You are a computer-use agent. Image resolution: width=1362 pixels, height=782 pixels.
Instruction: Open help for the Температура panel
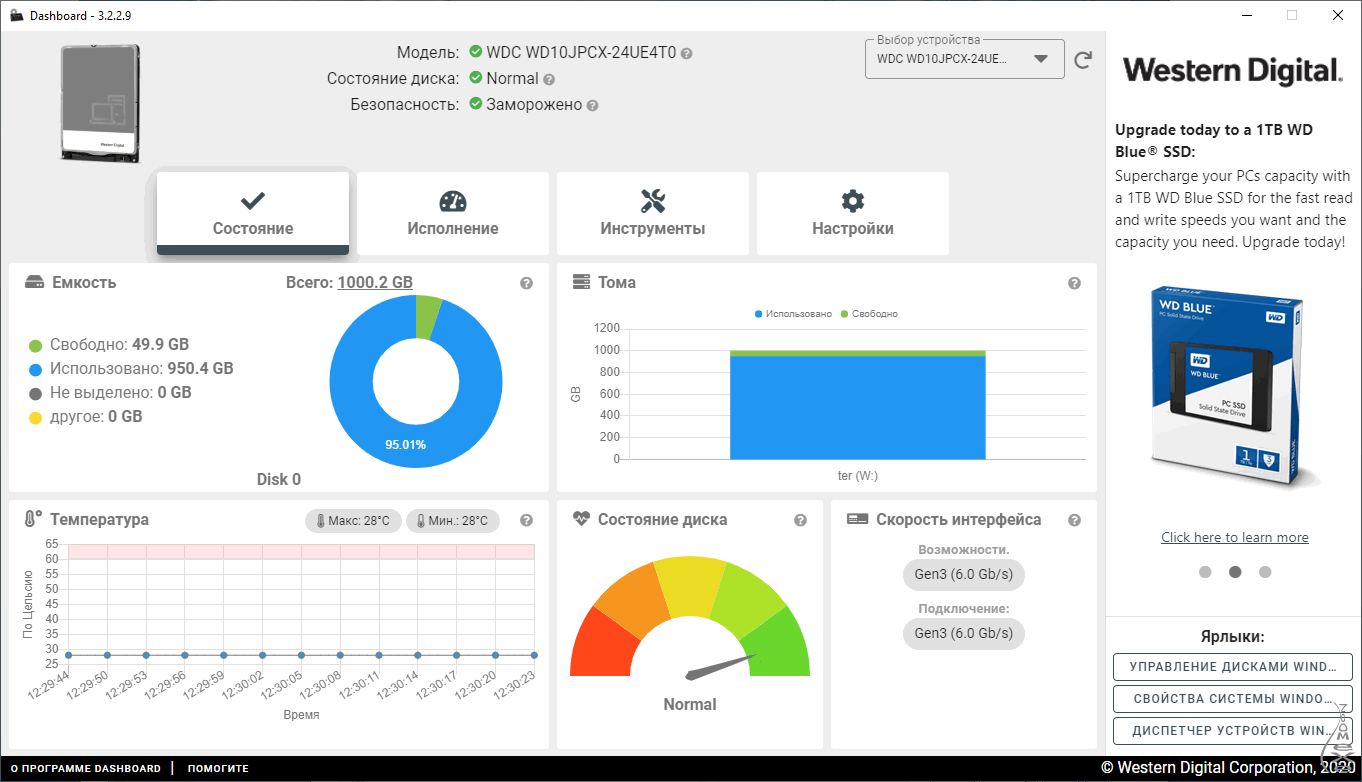coord(527,521)
